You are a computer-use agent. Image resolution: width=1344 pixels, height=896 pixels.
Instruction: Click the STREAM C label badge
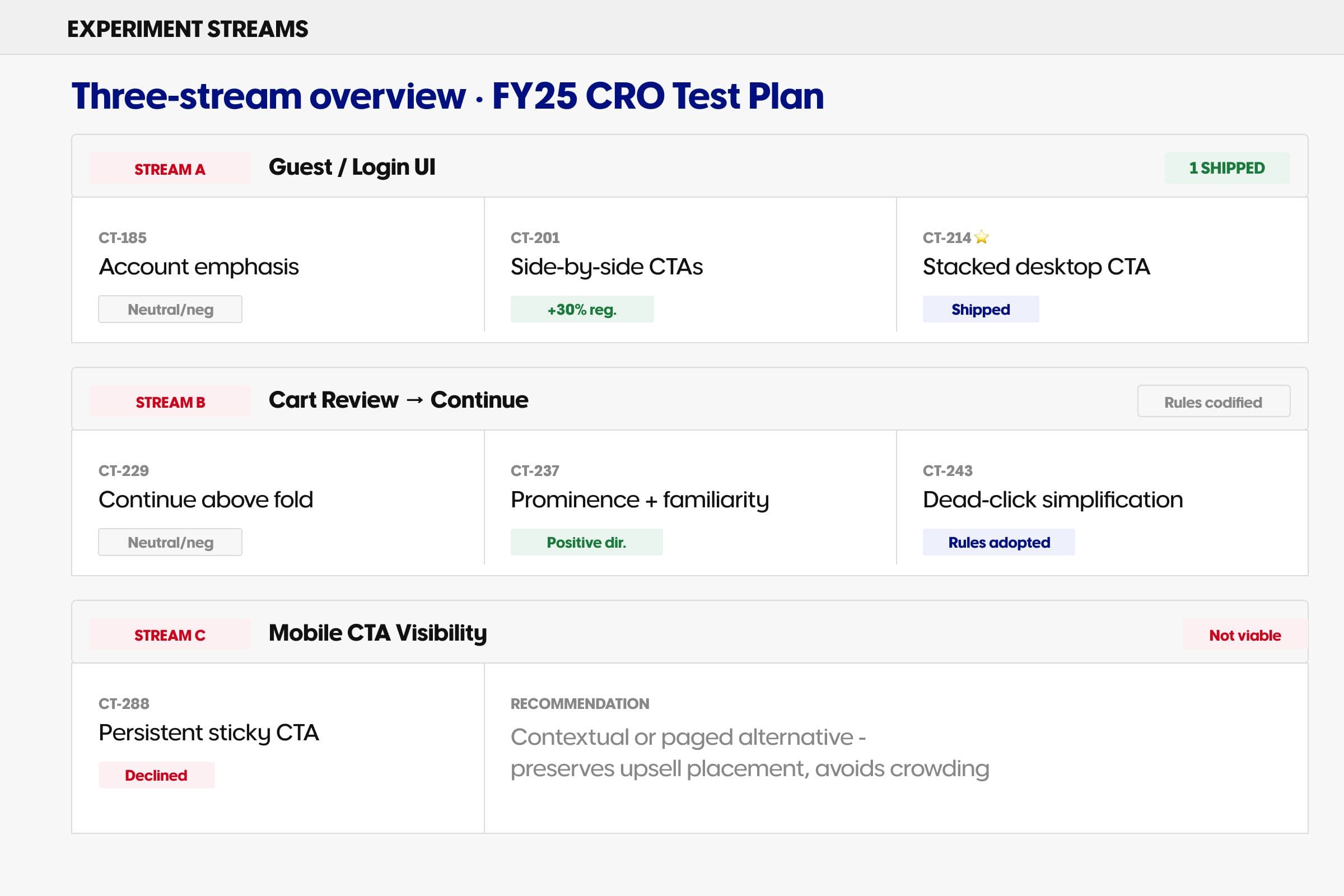click(170, 635)
